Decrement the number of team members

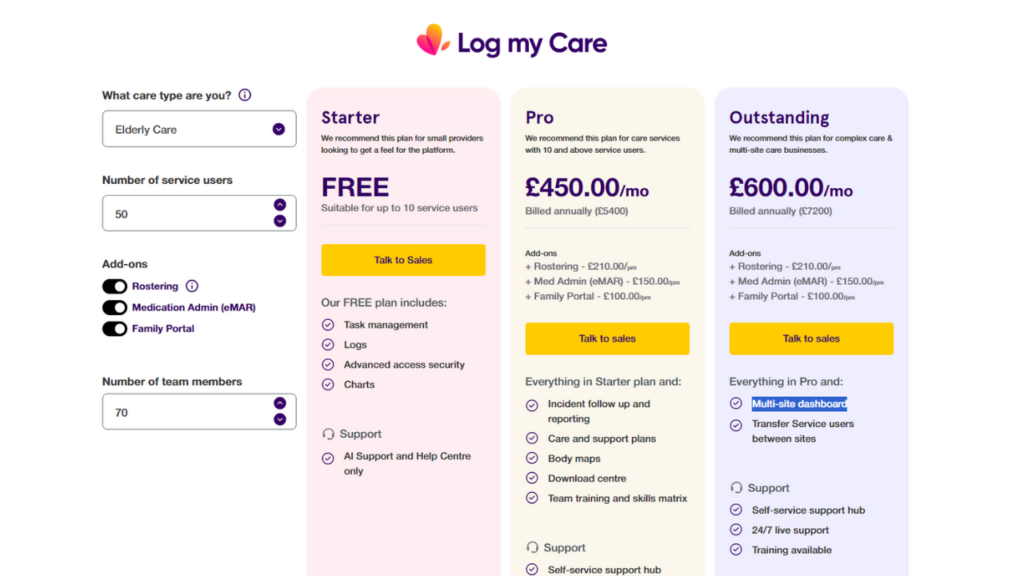tap(279, 418)
